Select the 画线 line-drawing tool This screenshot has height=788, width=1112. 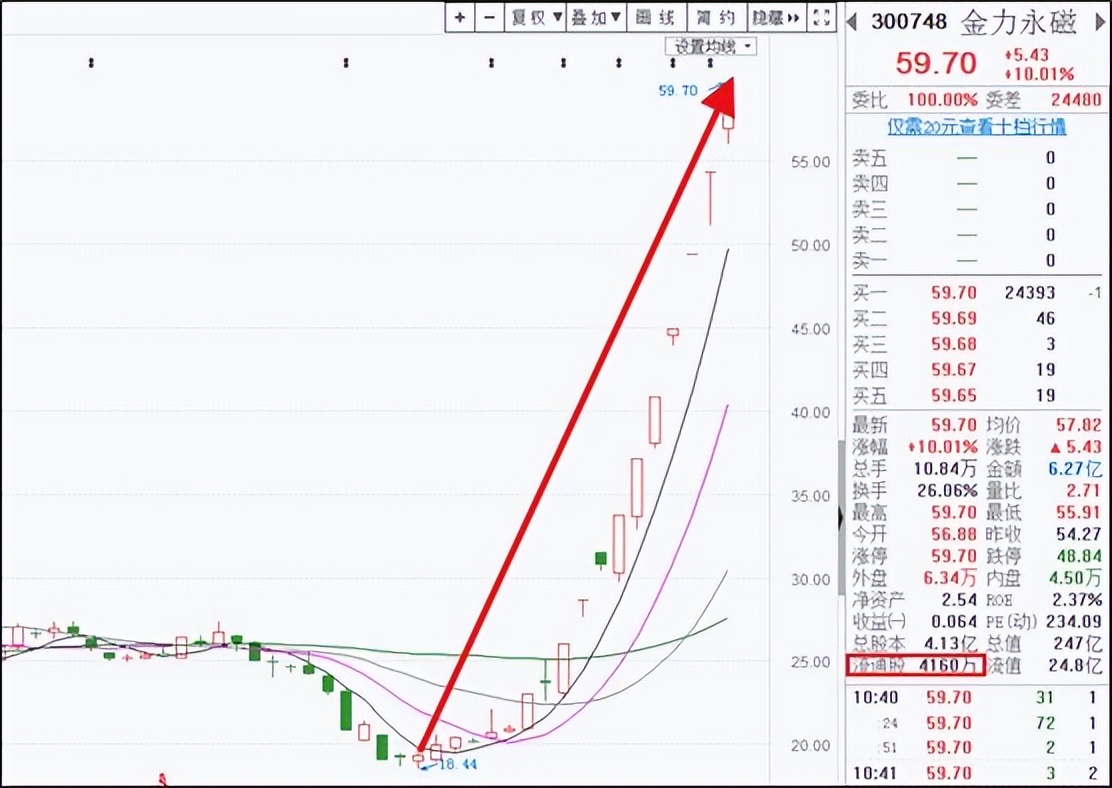pyautogui.click(x=657, y=16)
